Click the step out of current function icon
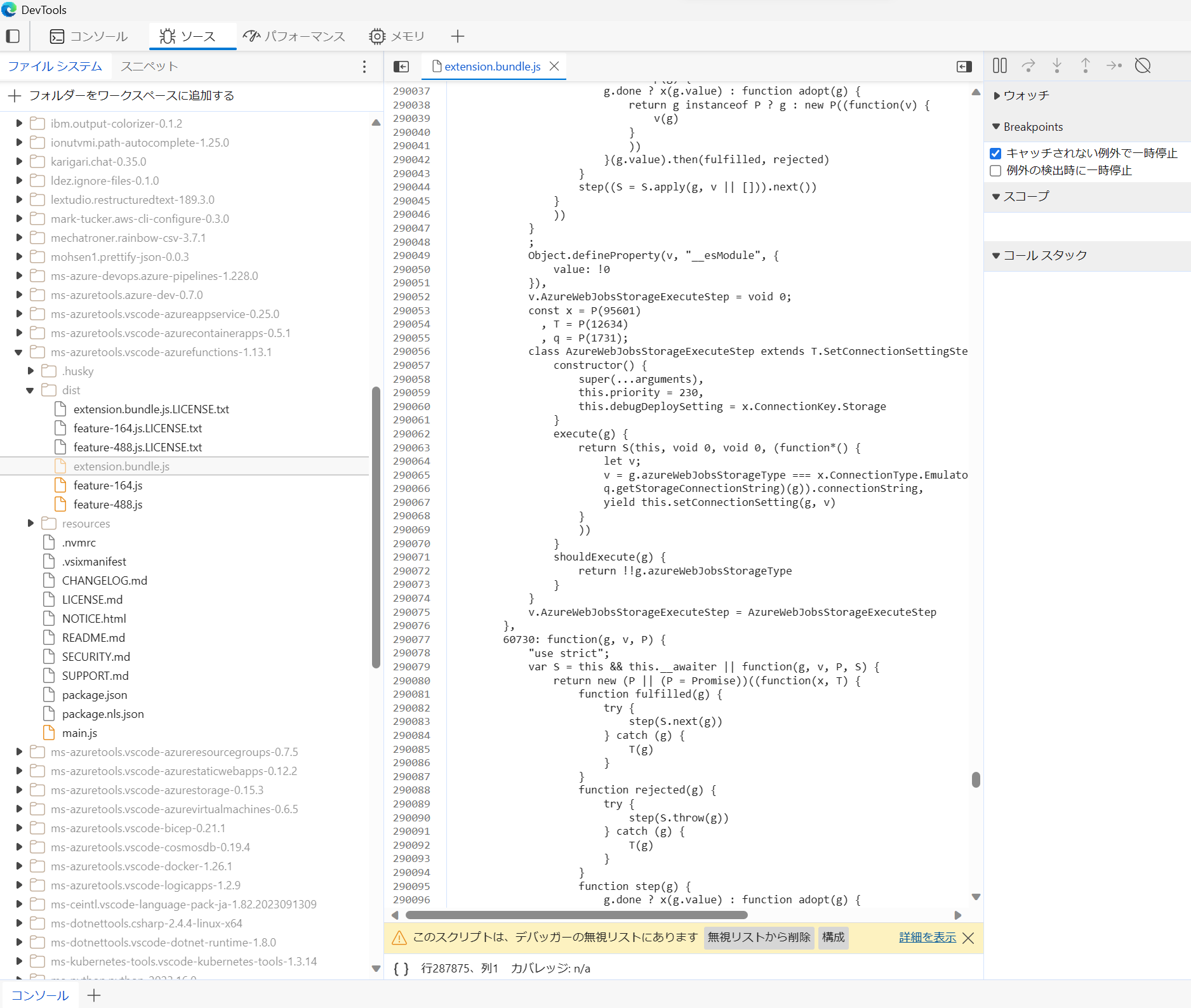 pyautogui.click(x=1086, y=65)
